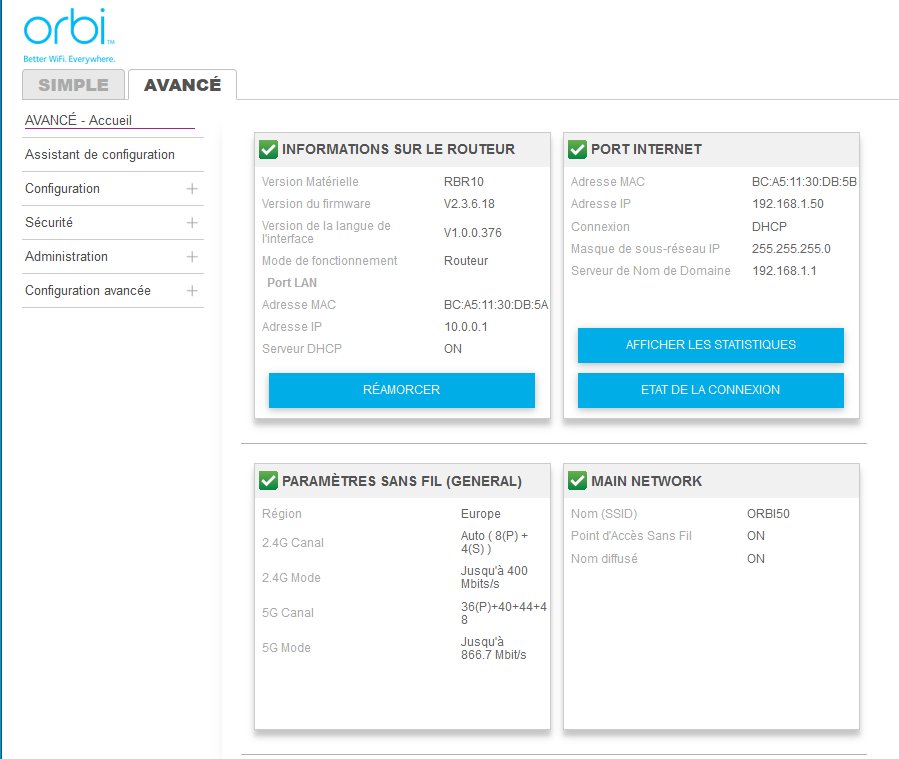The width and height of the screenshot is (899, 759).
Task: Click AFFICHER LES STATISTIQUES button
Action: point(710,345)
